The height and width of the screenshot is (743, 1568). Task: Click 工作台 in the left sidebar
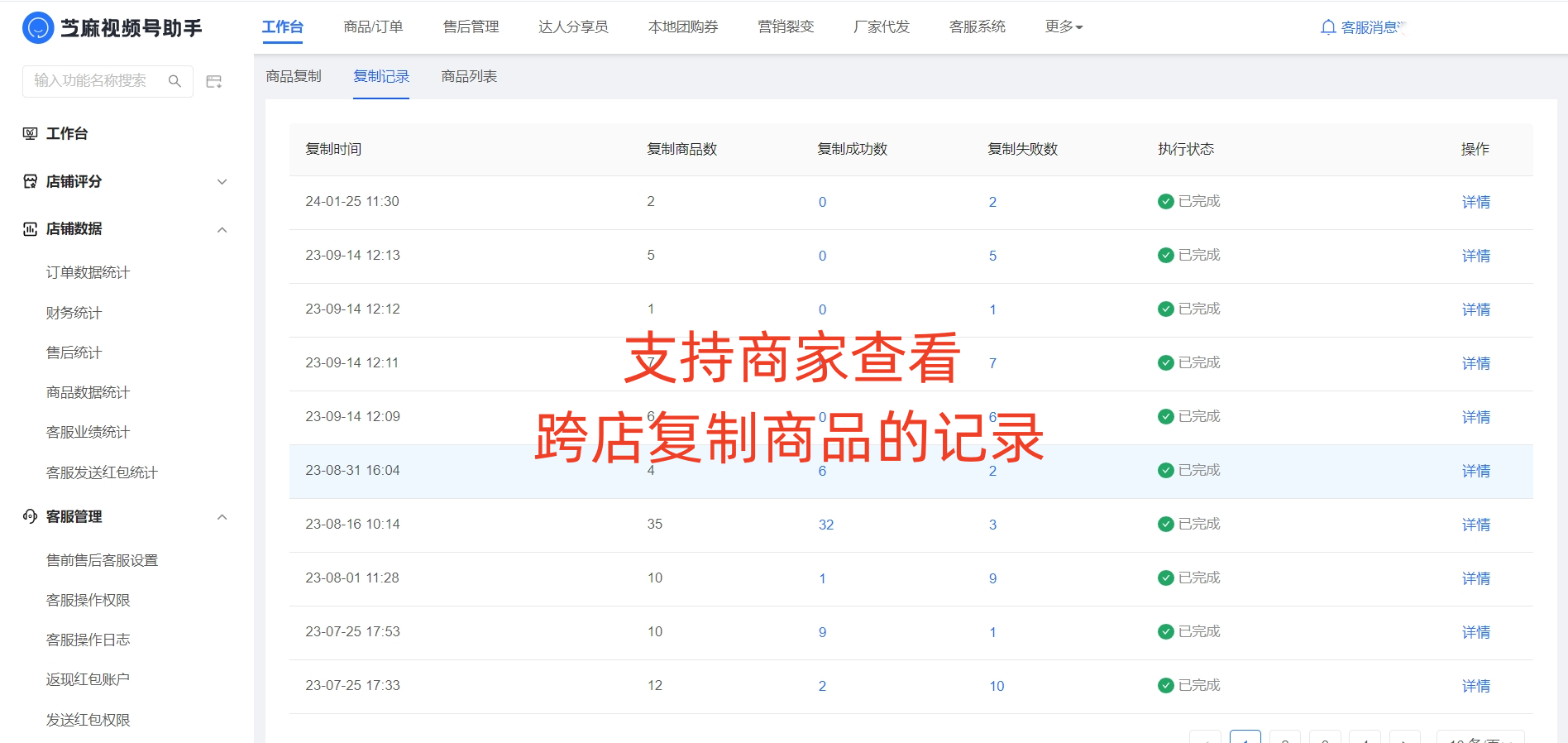tap(67, 133)
